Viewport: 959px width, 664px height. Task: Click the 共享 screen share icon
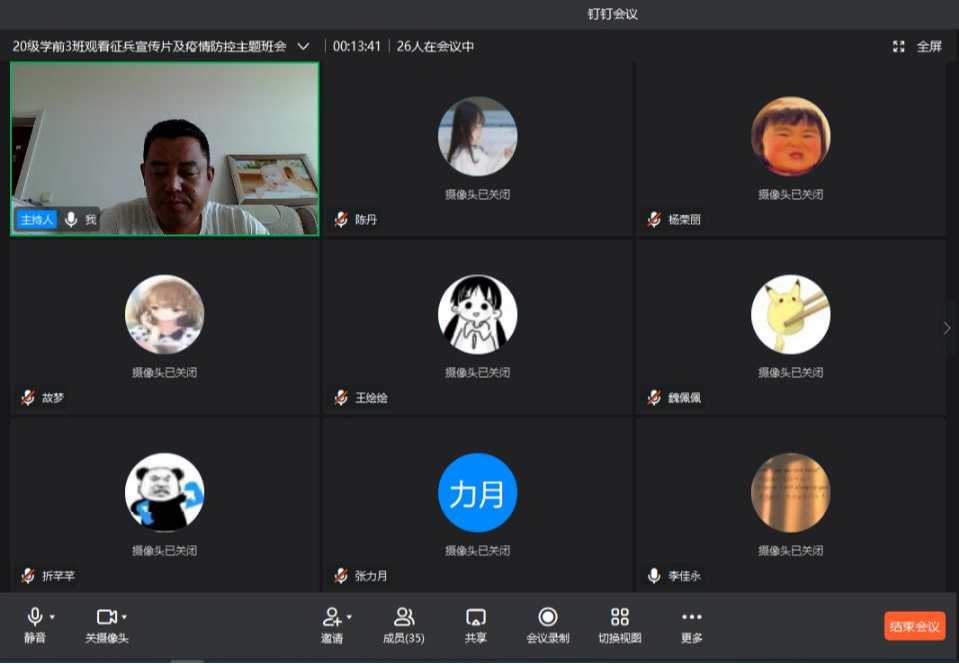476,617
